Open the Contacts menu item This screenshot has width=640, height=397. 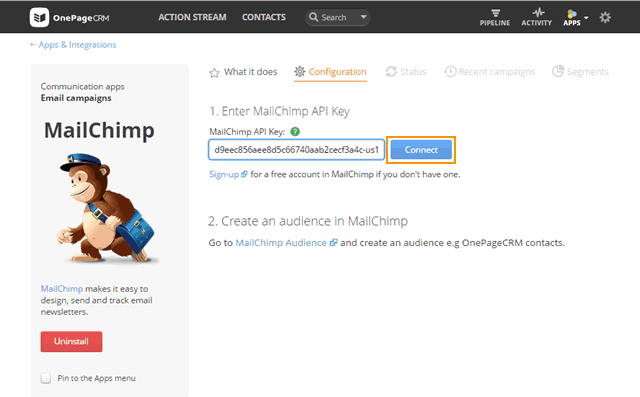click(x=264, y=17)
